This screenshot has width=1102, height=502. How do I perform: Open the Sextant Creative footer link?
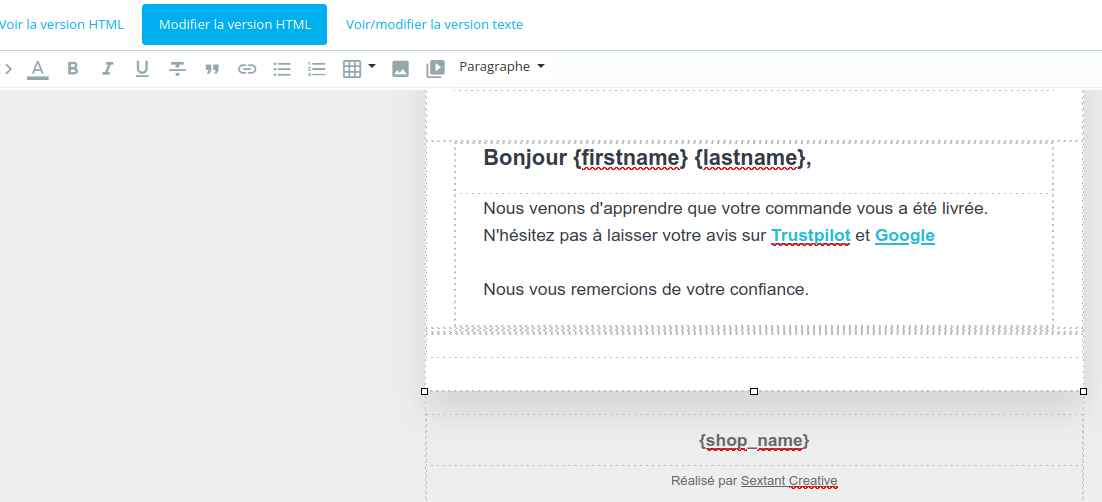click(789, 481)
